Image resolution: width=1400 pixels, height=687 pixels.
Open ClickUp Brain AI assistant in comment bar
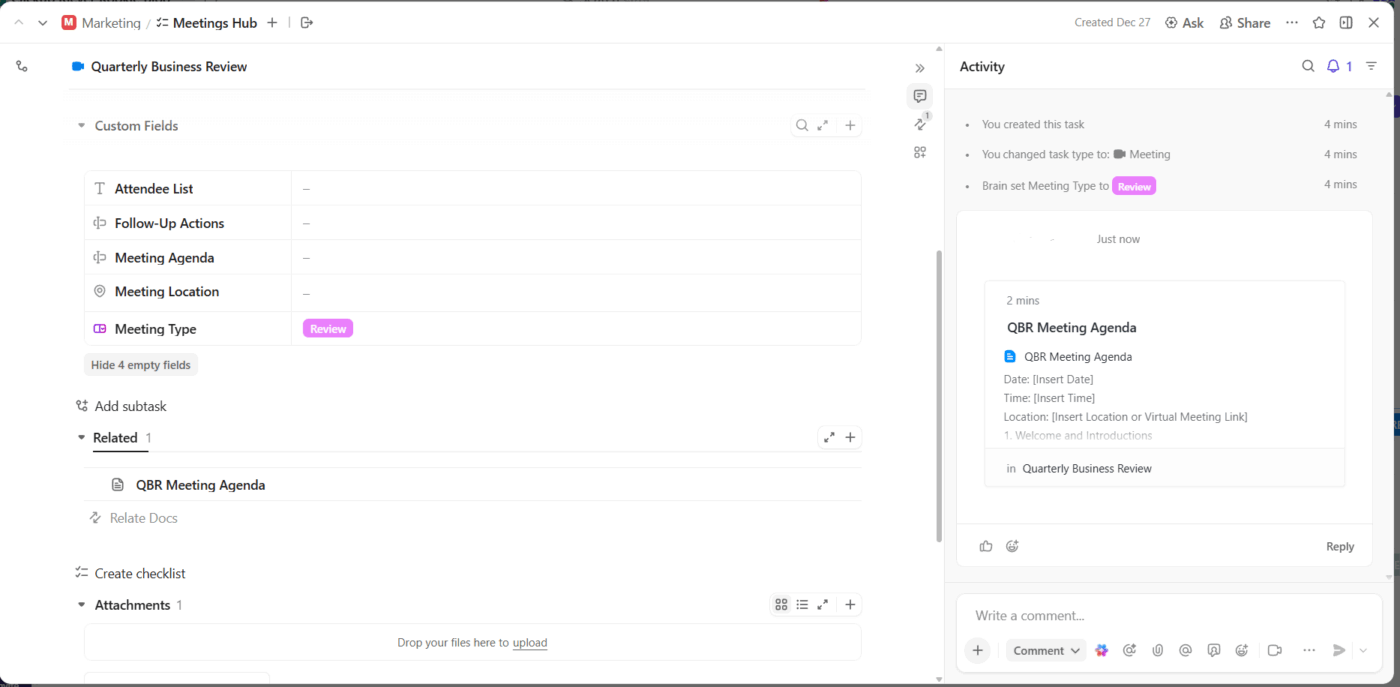click(1101, 650)
